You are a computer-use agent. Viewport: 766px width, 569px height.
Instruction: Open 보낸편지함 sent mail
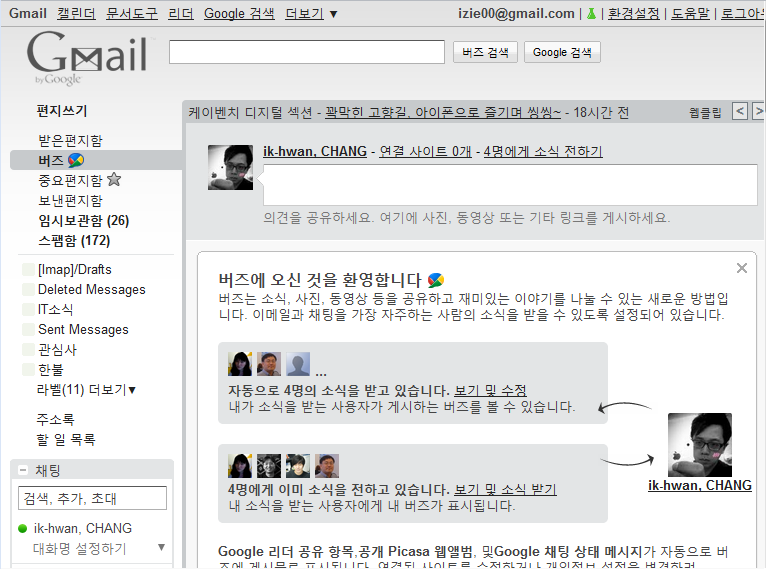pos(70,201)
